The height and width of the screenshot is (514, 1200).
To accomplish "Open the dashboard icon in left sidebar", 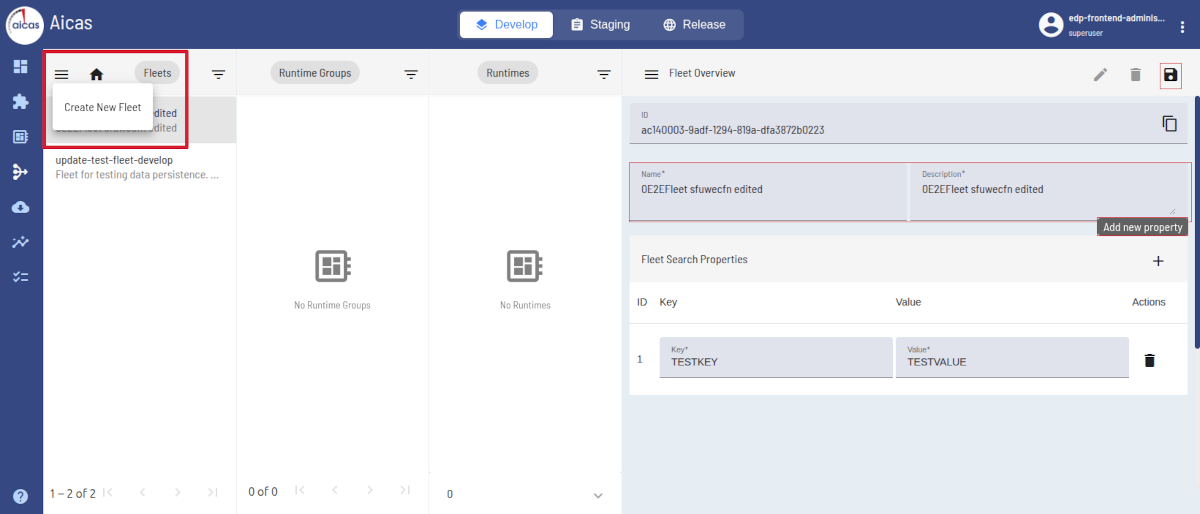I will click(x=20, y=67).
